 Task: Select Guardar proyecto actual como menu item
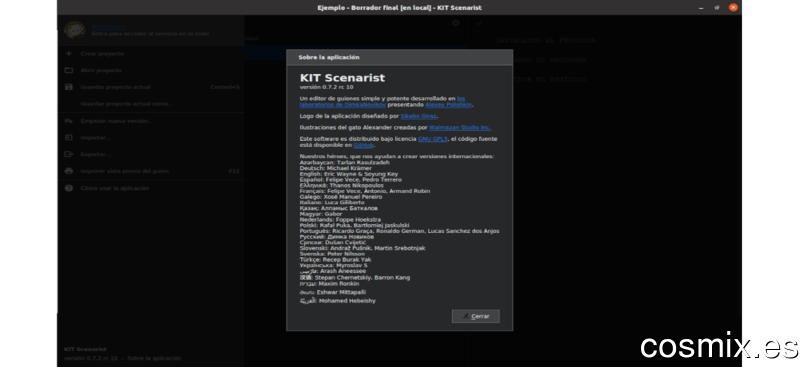[127, 104]
